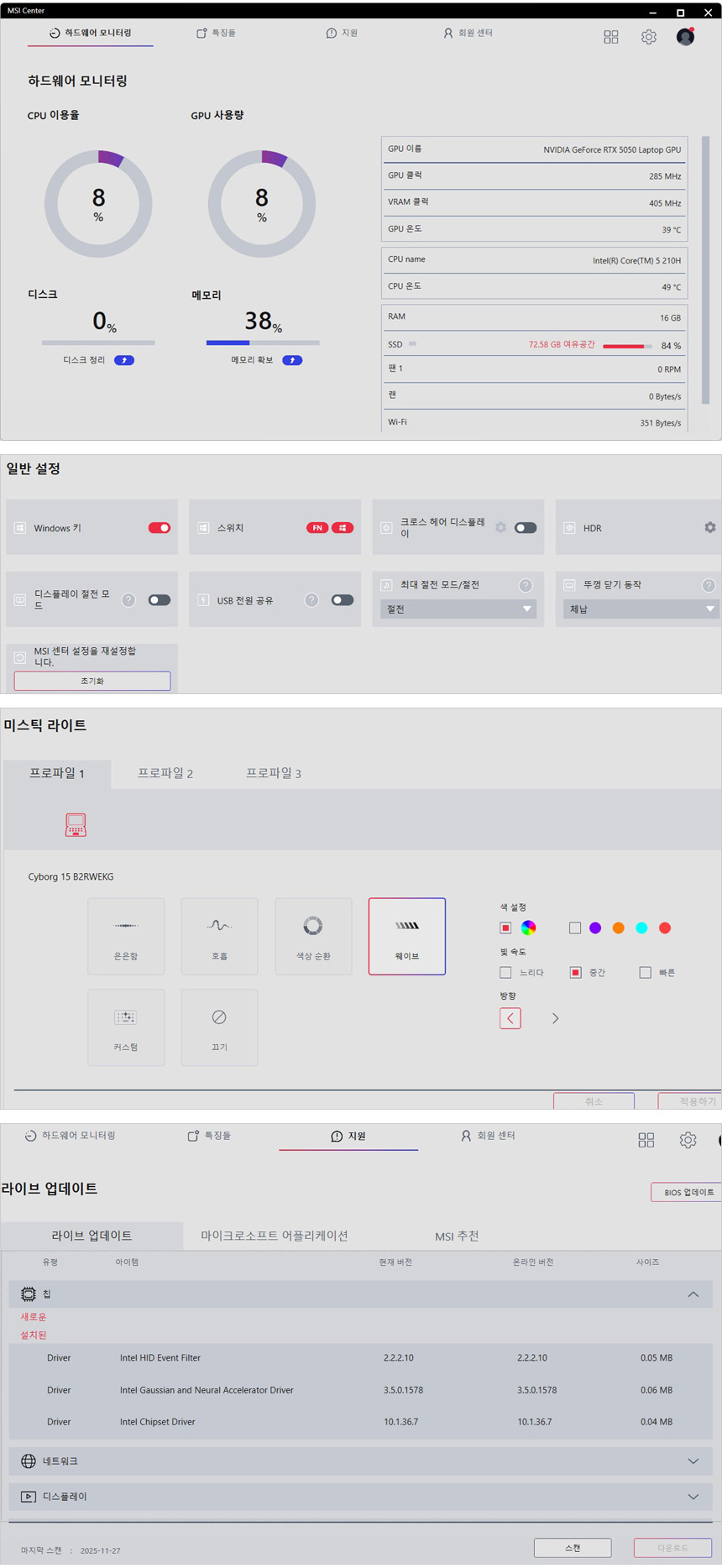Click the Scan button
The height and width of the screenshot is (1568, 722).
pyautogui.click(x=573, y=1547)
